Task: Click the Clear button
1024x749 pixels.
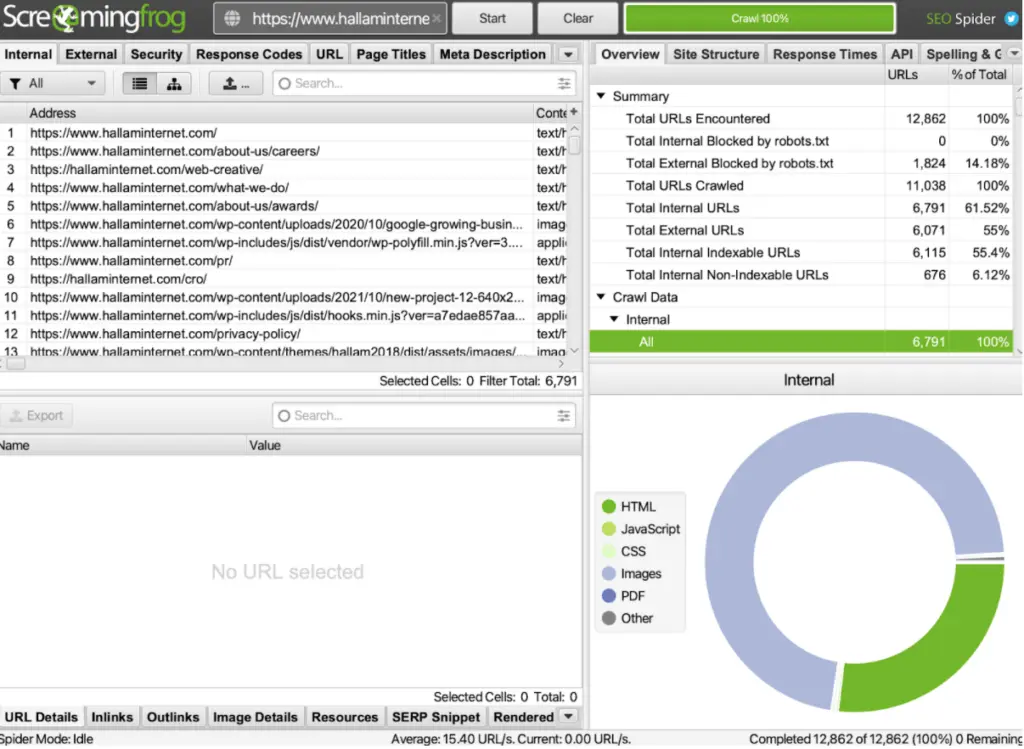Action: click(x=578, y=18)
